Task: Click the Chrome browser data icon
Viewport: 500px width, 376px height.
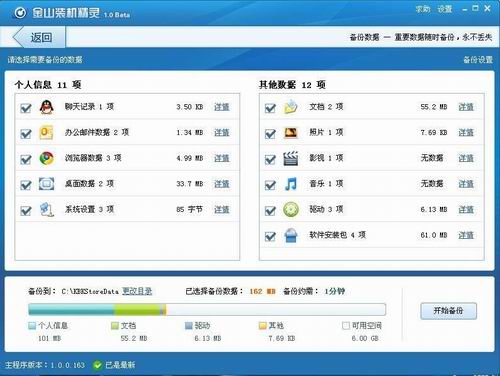Action: coord(47,158)
